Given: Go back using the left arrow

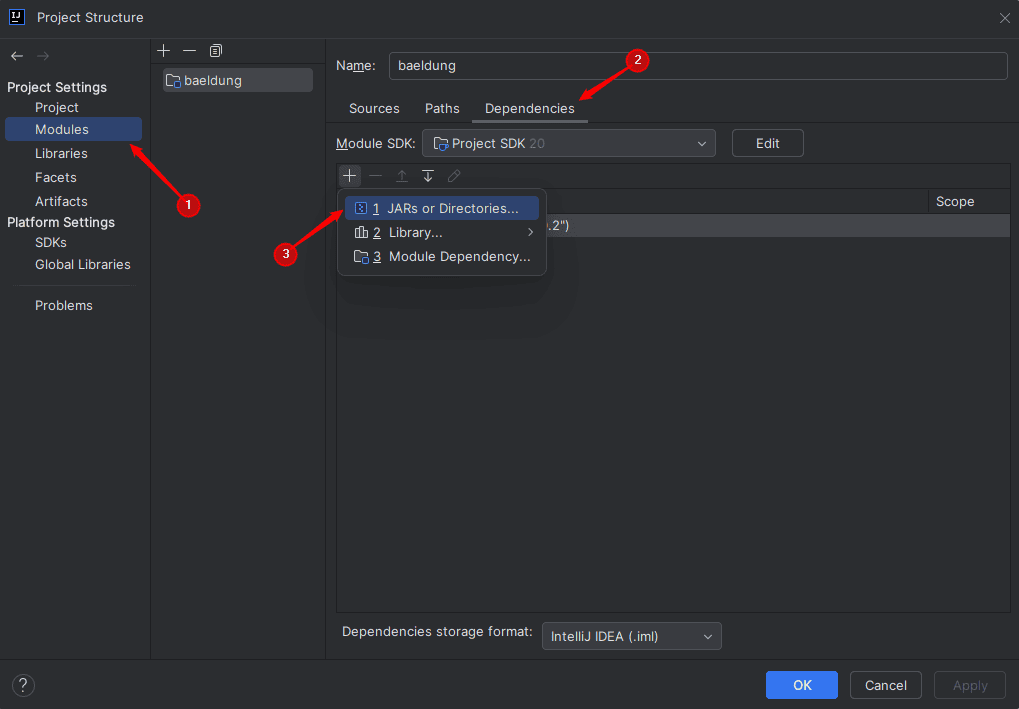Looking at the screenshot, I should click(x=17, y=56).
